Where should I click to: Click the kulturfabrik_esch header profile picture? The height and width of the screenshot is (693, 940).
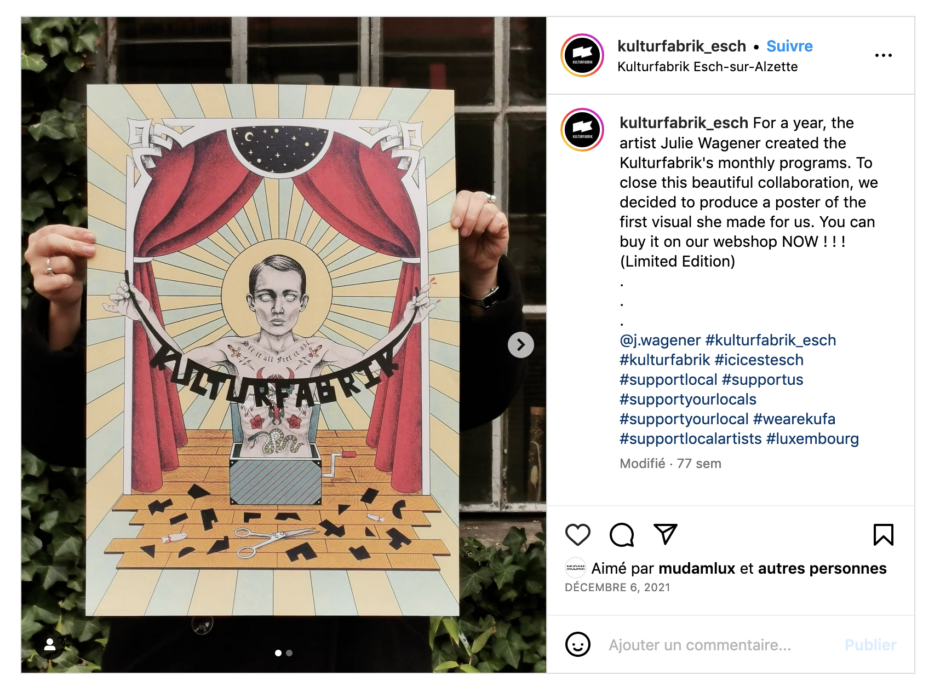(x=582, y=55)
